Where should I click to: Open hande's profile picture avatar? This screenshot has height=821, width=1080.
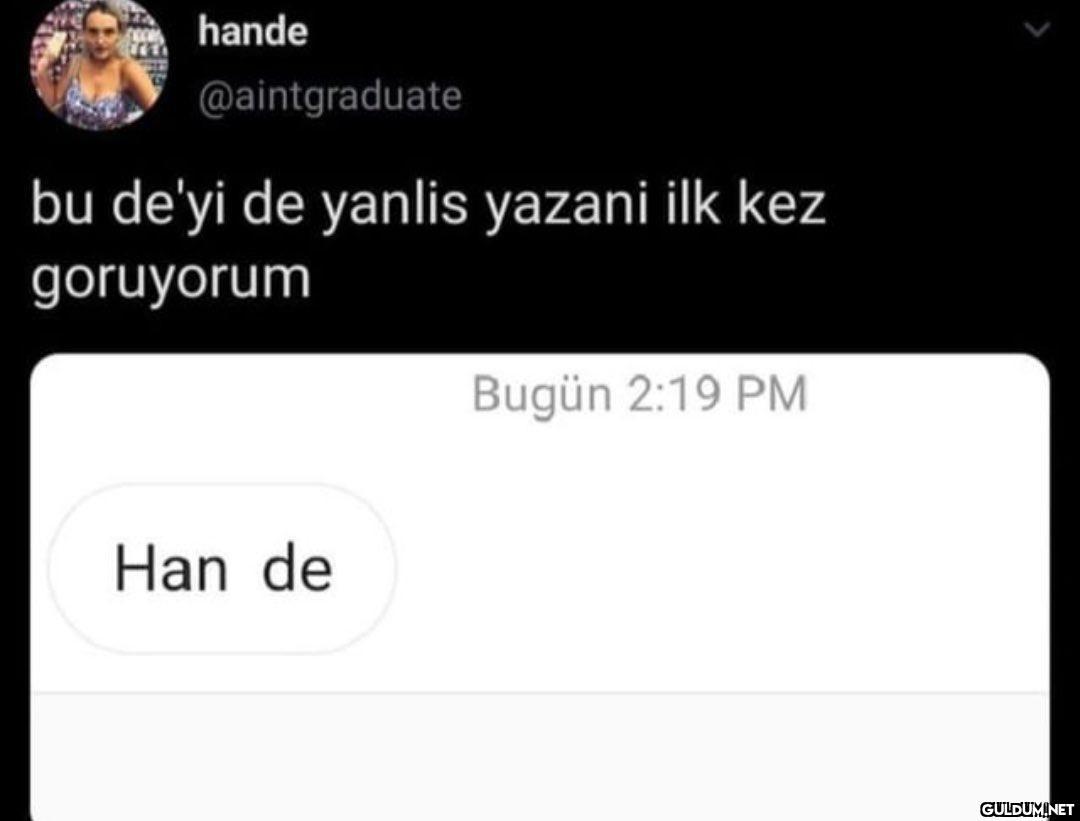click(98, 63)
